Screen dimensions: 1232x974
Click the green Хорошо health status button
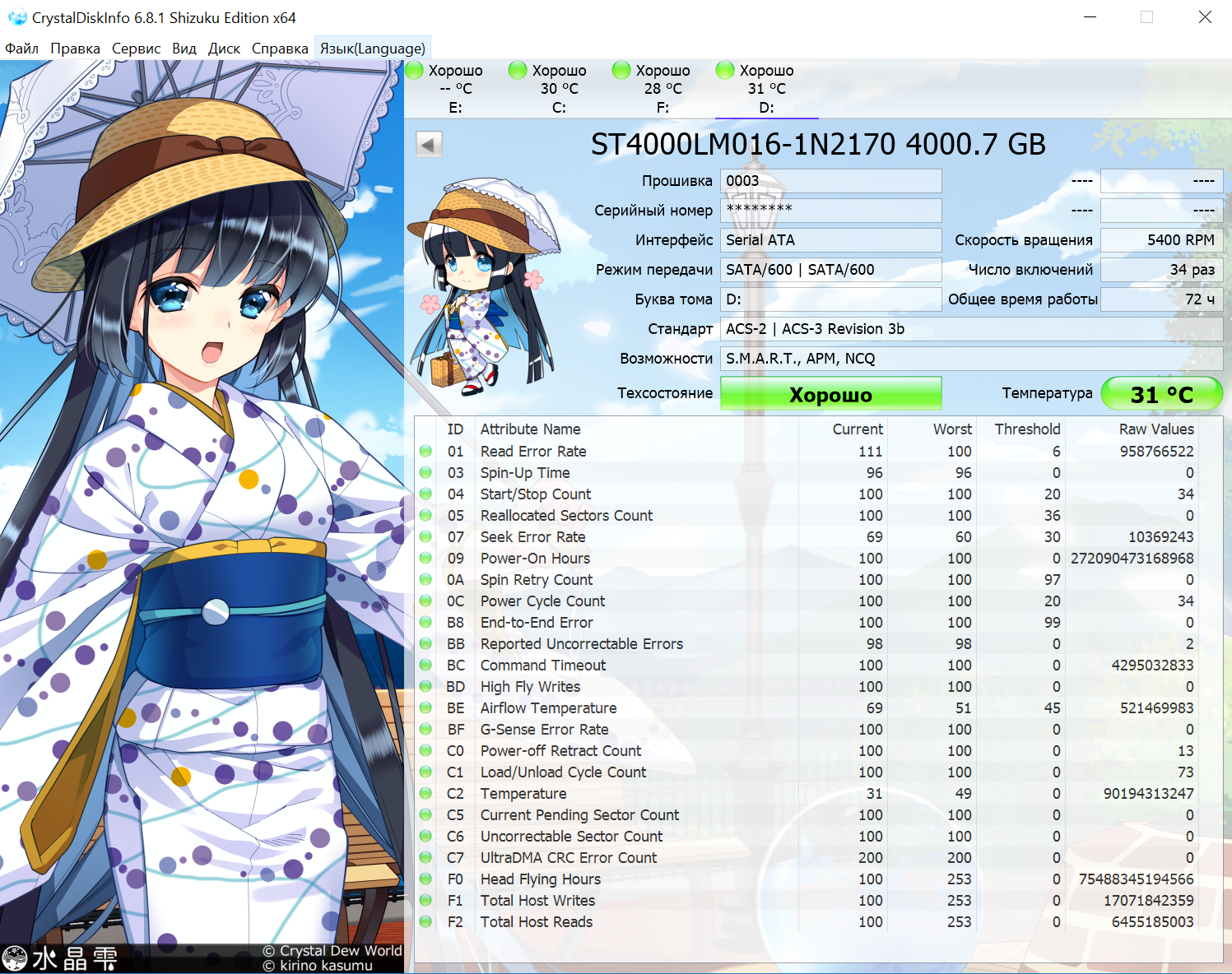831,394
